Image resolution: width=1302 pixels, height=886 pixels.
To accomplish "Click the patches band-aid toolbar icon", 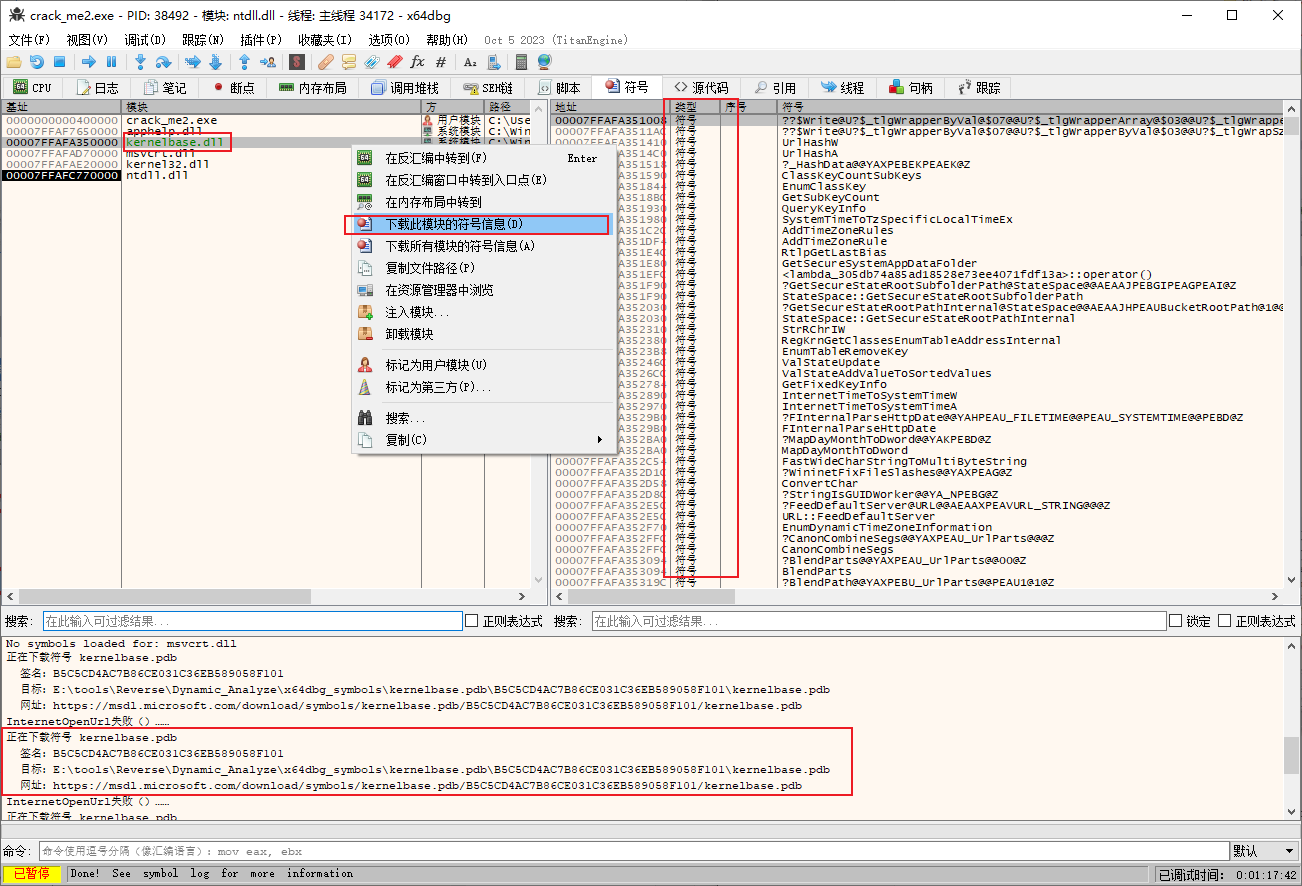I will tap(325, 62).
